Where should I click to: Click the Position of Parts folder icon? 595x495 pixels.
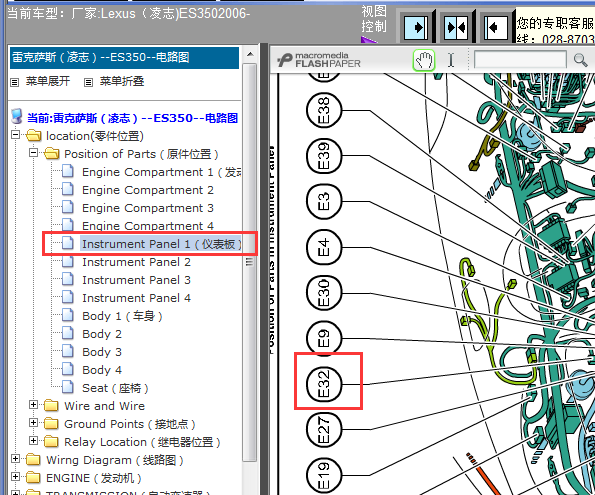pos(52,154)
